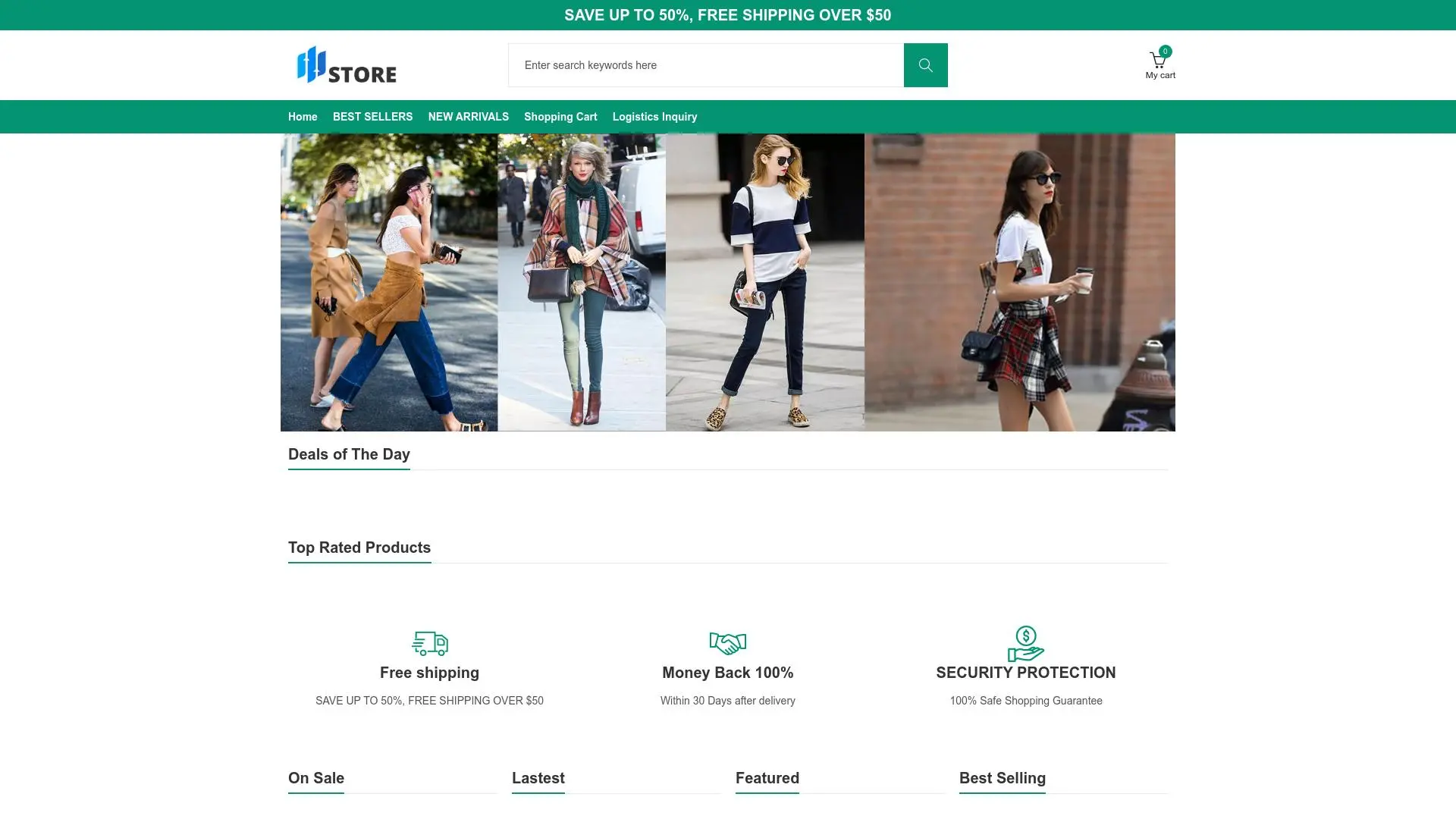
Task: Click the STORE logo
Action: pyautogui.click(x=347, y=65)
